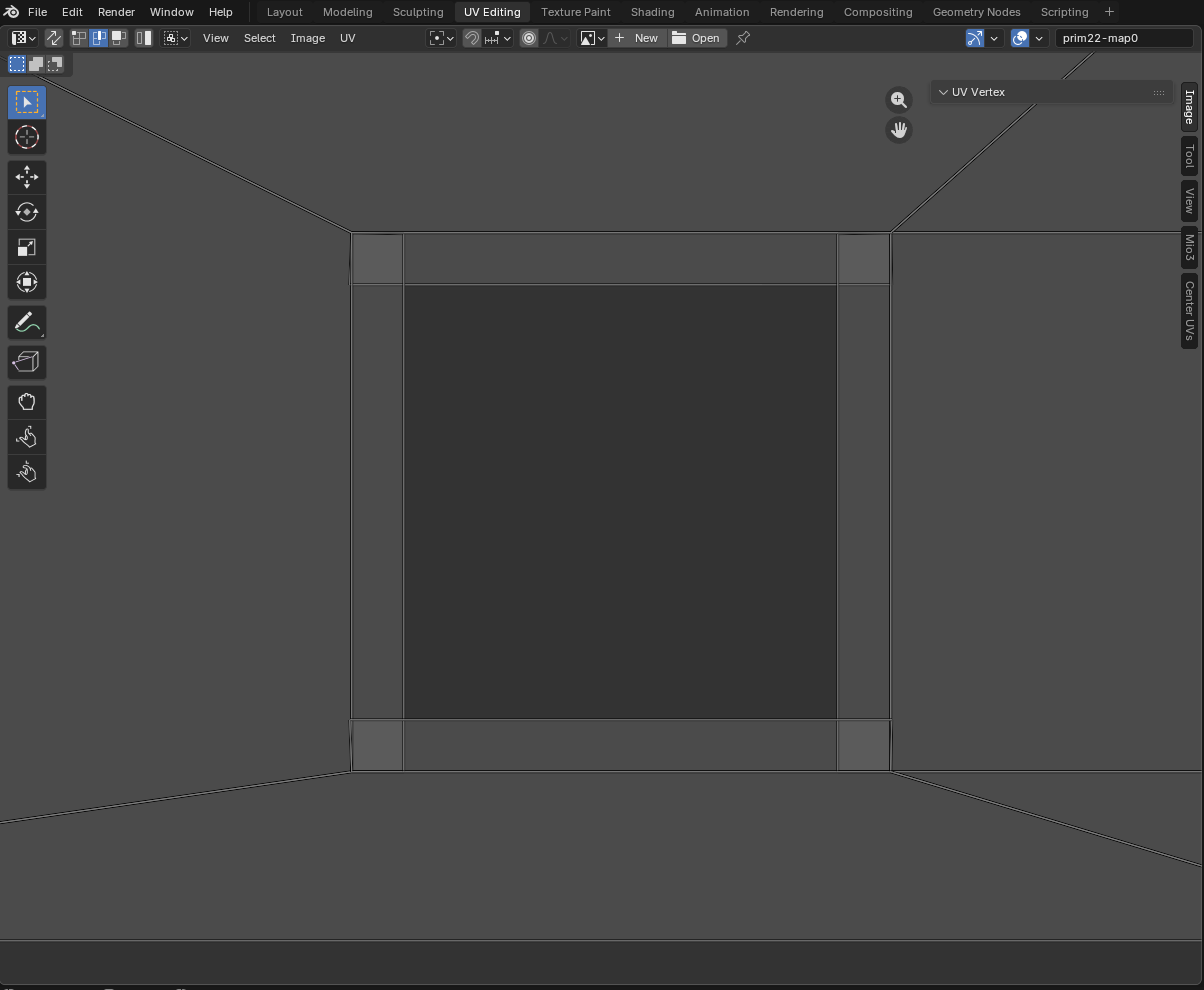
Task: Activate the Scale tool in toolbar
Action: (27, 247)
